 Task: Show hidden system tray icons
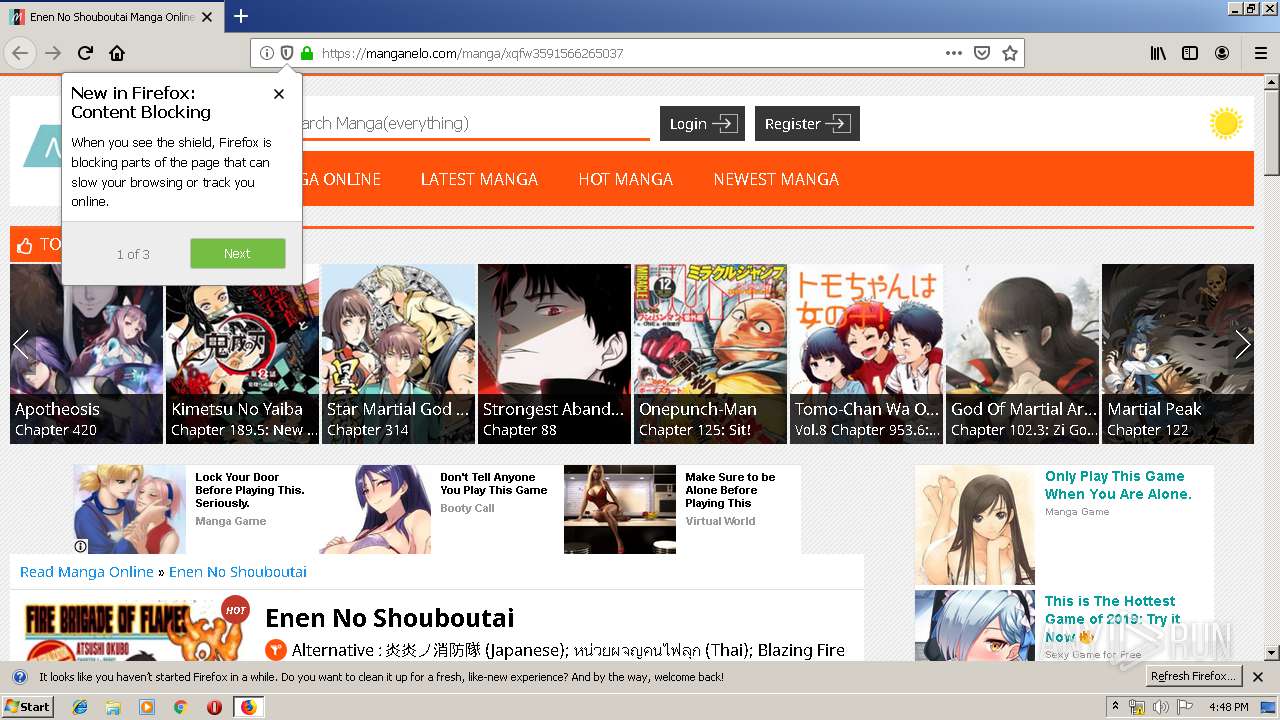1115,707
